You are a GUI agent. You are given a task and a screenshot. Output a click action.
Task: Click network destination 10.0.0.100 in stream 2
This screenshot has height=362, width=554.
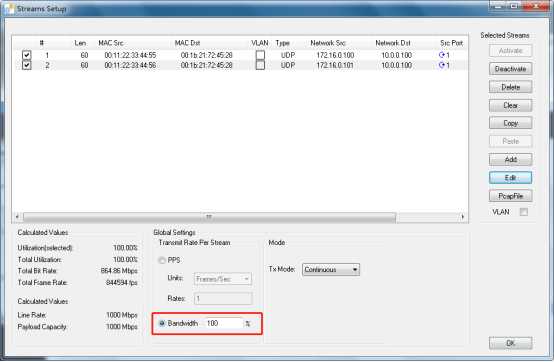click(396, 65)
